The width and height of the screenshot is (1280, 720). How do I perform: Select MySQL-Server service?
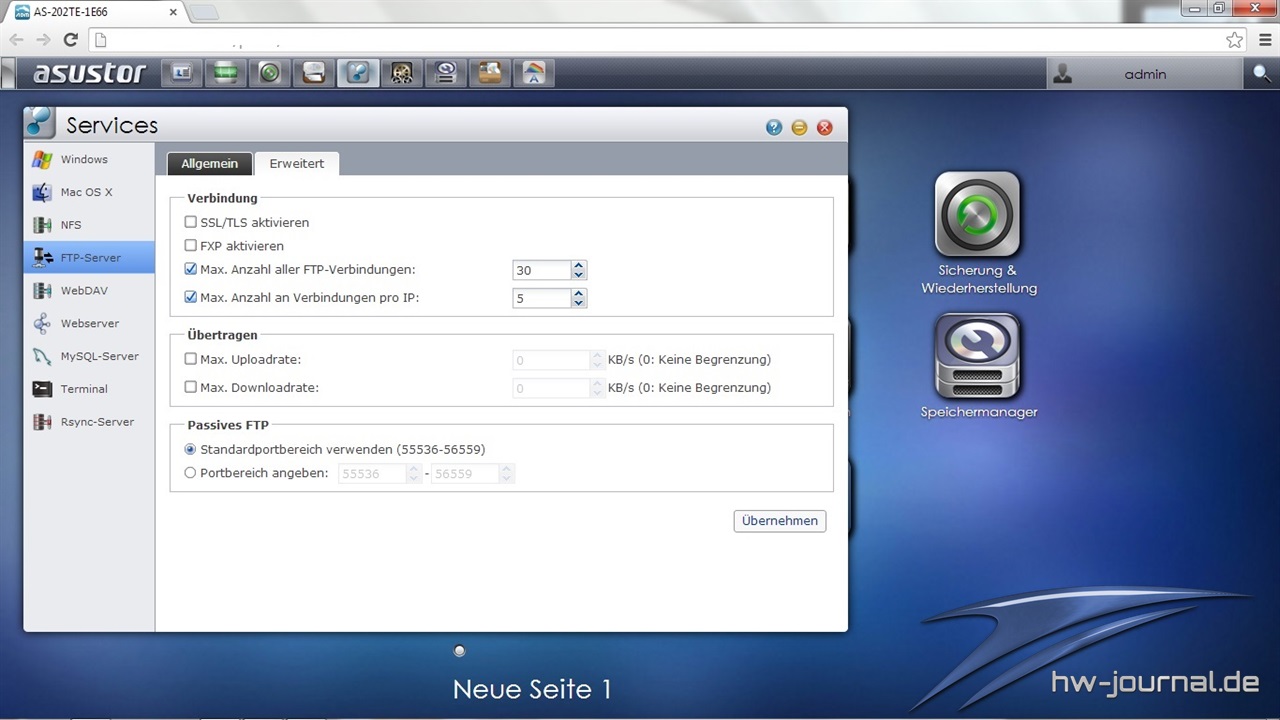click(89, 356)
